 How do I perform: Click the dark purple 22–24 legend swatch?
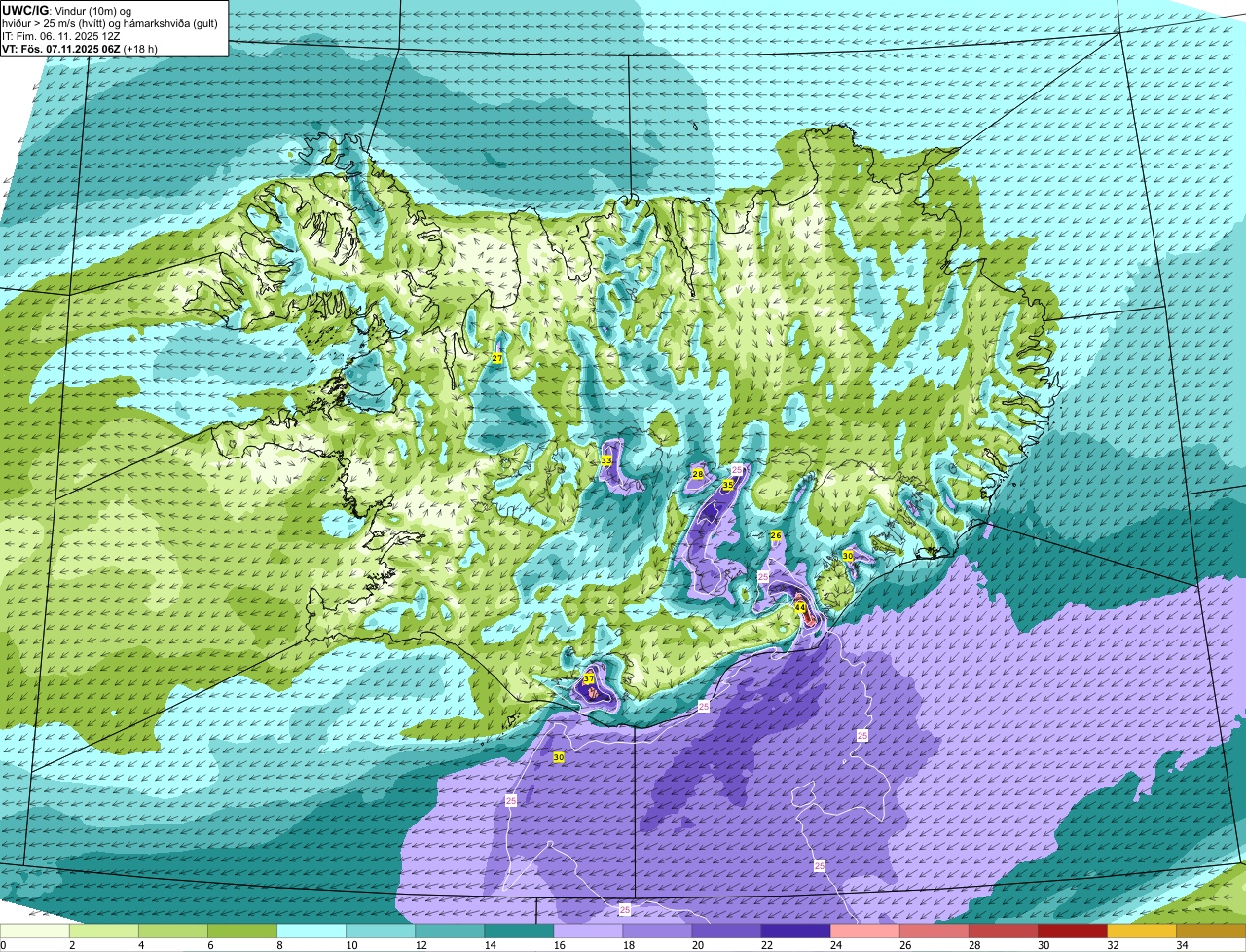[795, 932]
